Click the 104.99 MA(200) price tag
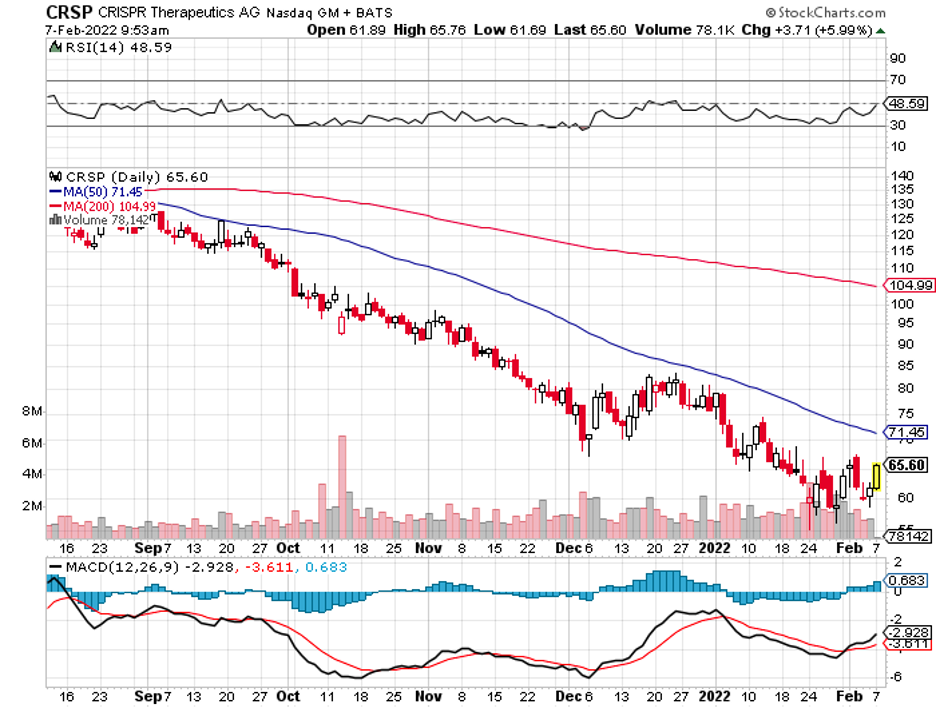The width and height of the screenshot is (936, 708). click(910, 285)
